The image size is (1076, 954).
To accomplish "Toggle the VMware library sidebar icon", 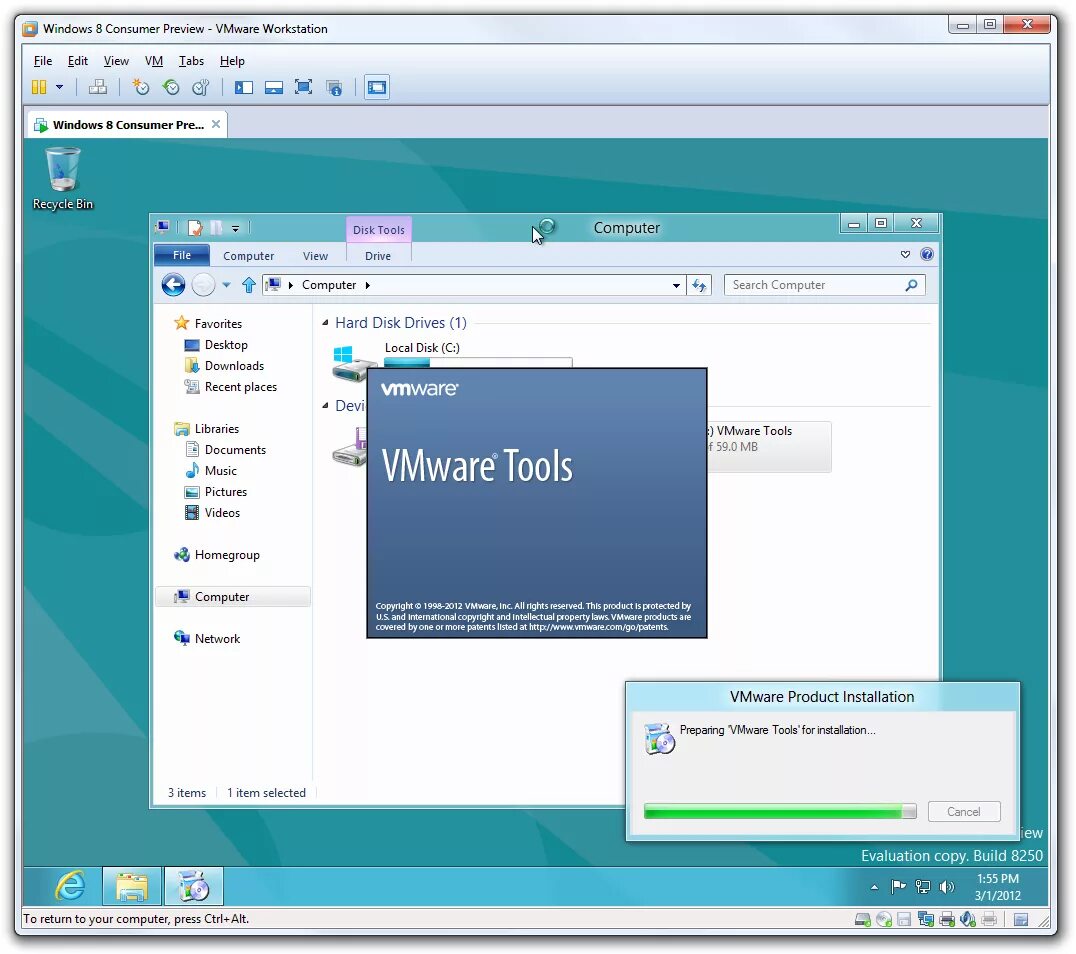I will click(244, 87).
